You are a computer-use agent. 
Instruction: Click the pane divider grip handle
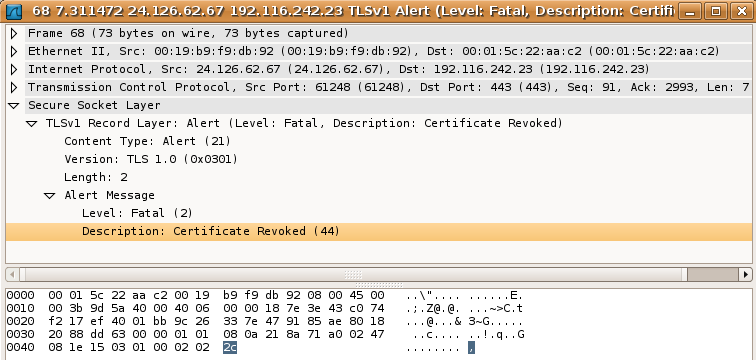point(378,285)
